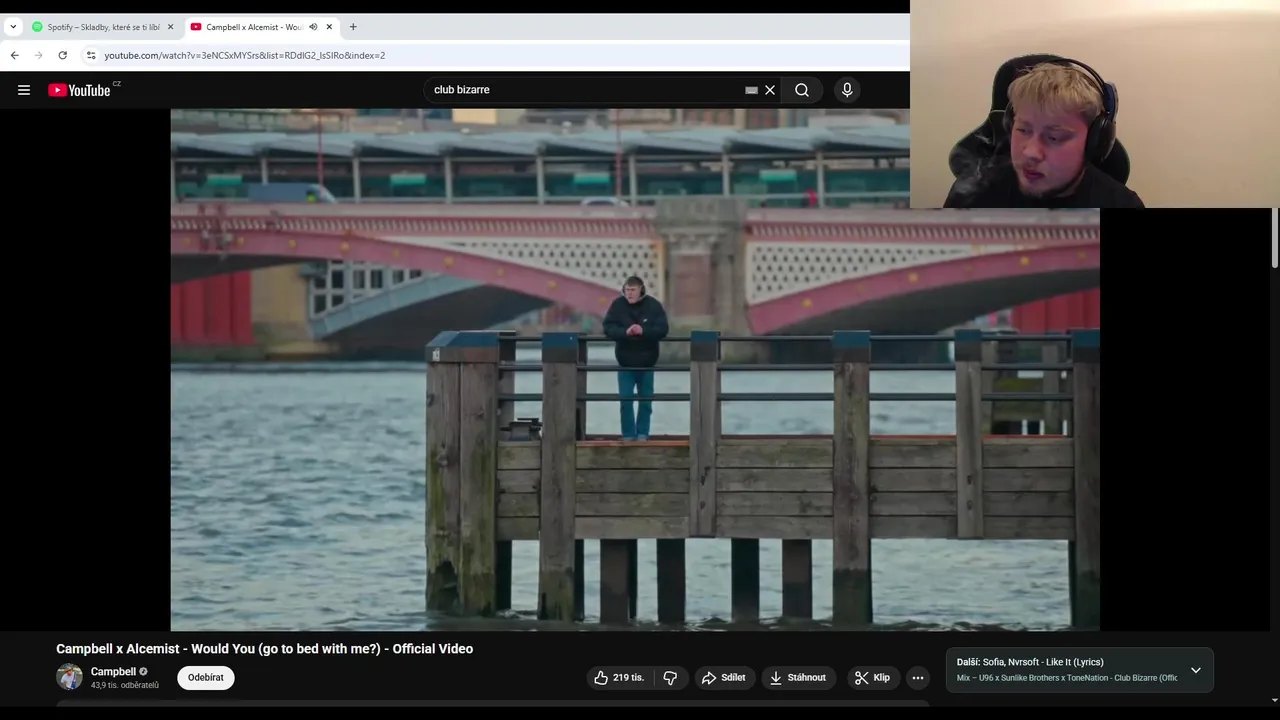Open the tab search dropdown arrow
Image resolution: width=1280 pixels, height=720 pixels.
point(13,27)
